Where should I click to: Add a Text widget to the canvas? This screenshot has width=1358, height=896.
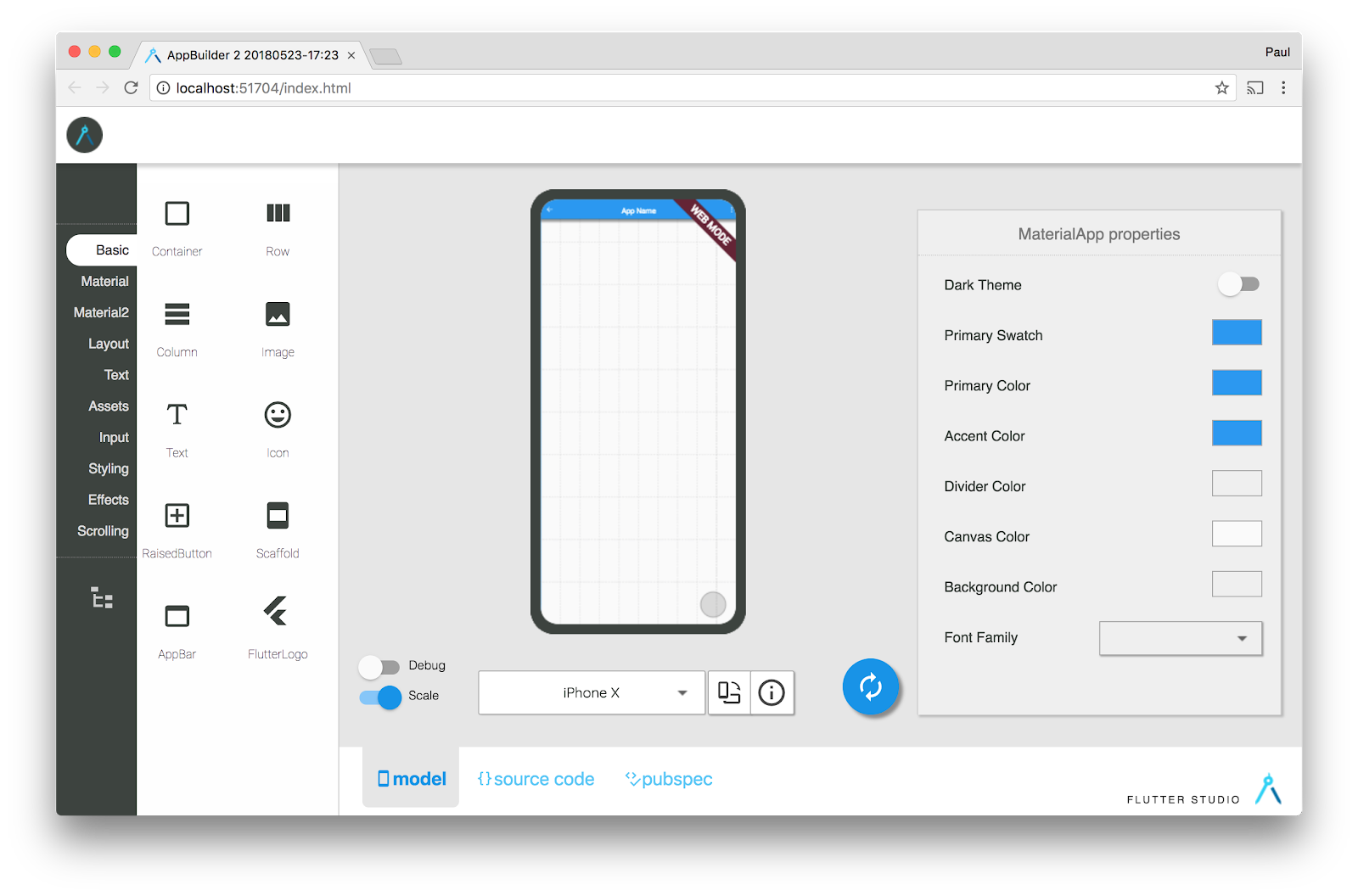pos(176,416)
